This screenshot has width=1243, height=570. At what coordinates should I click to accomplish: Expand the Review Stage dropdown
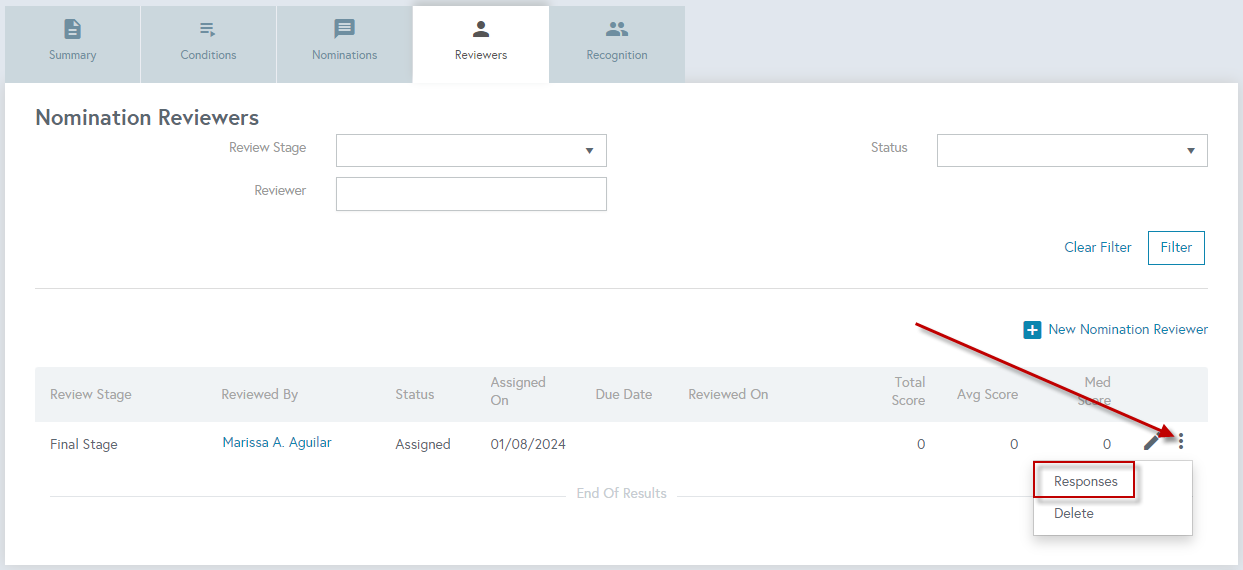471,150
